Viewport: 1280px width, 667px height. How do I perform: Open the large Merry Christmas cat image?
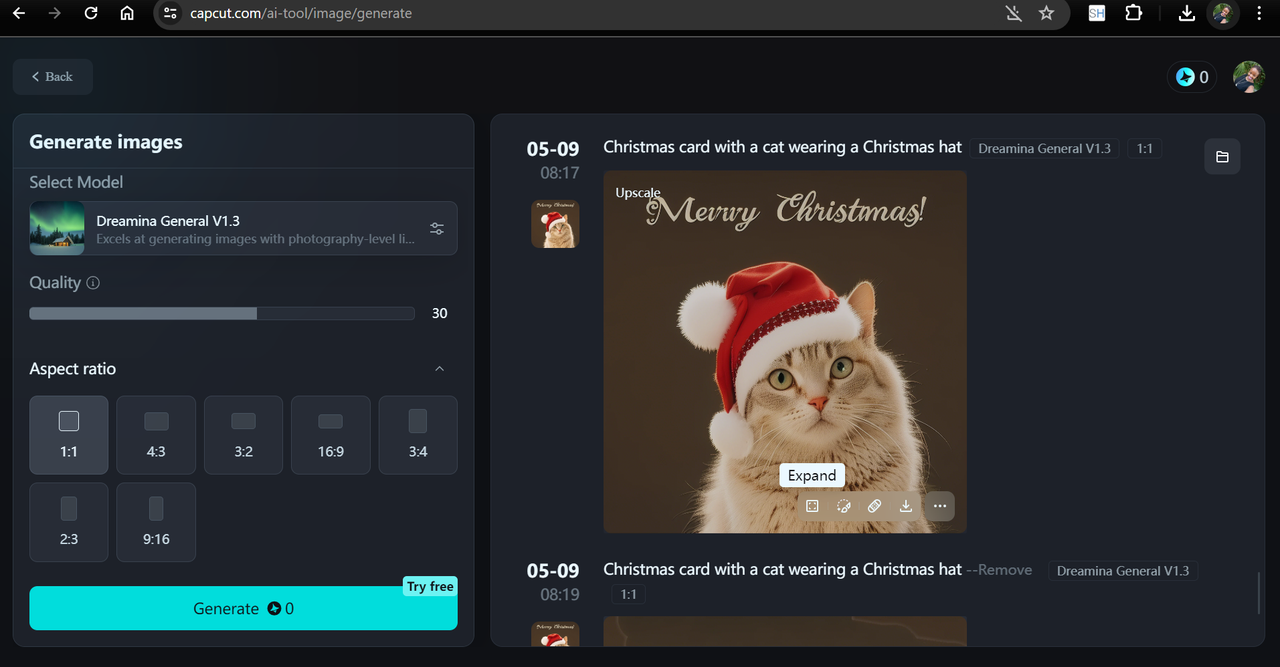click(785, 351)
